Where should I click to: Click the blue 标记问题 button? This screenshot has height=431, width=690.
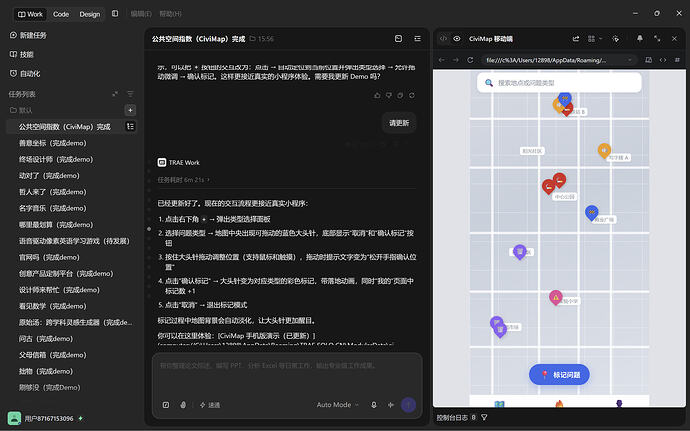(x=559, y=375)
